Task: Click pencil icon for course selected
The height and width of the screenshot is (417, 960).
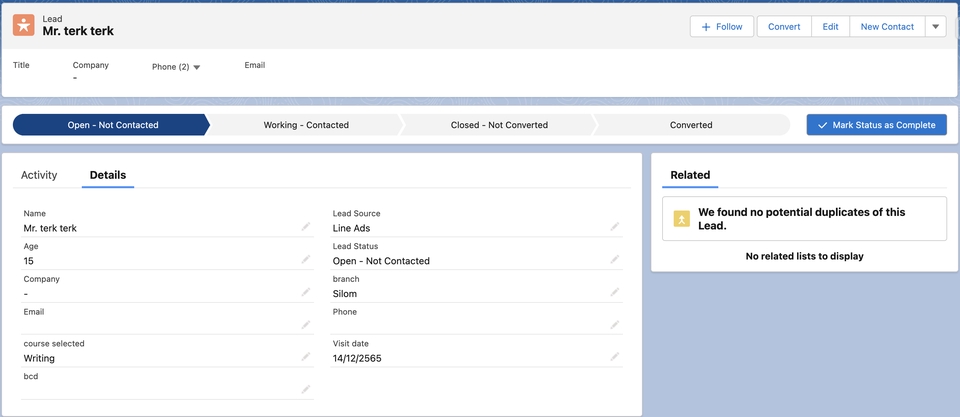Action: click(306, 357)
